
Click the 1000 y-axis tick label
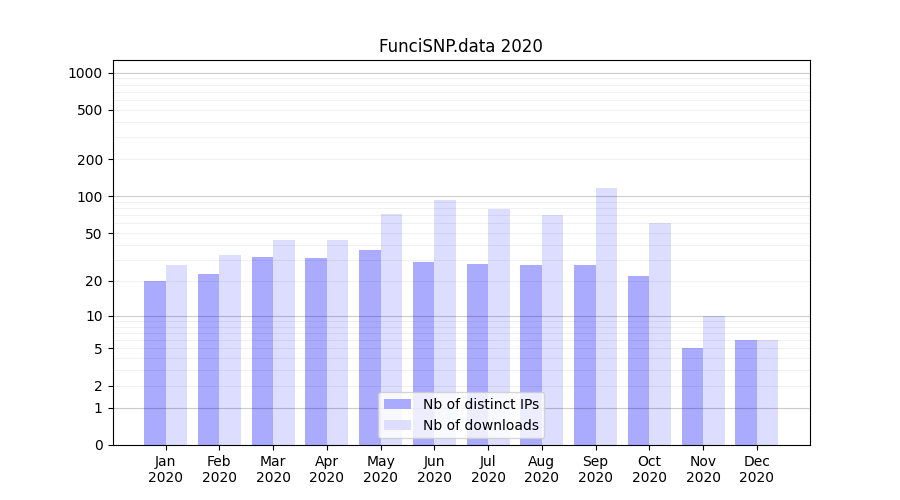85,73
